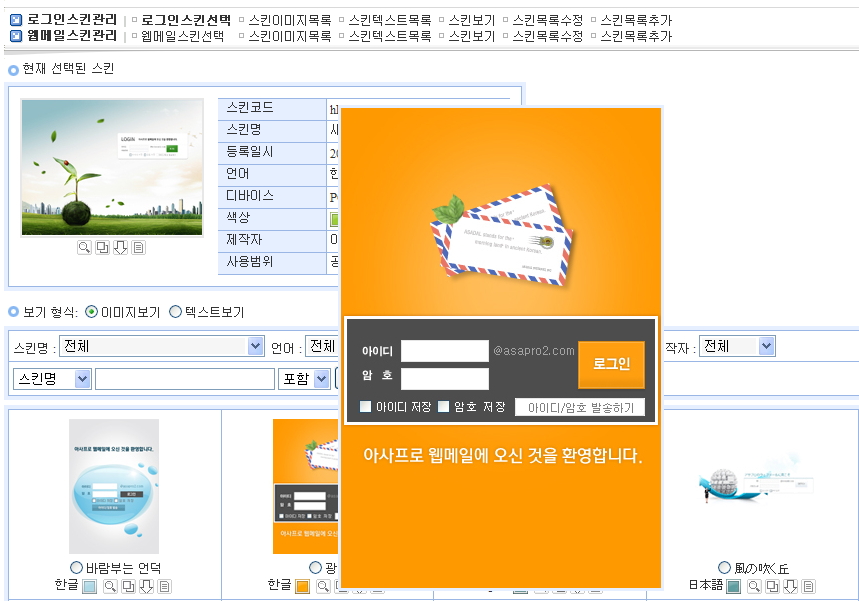This screenshot has width=859, height=601.
Task: Click the search text field beside 스킨명 dropdown
Action: tap(184, 379)
